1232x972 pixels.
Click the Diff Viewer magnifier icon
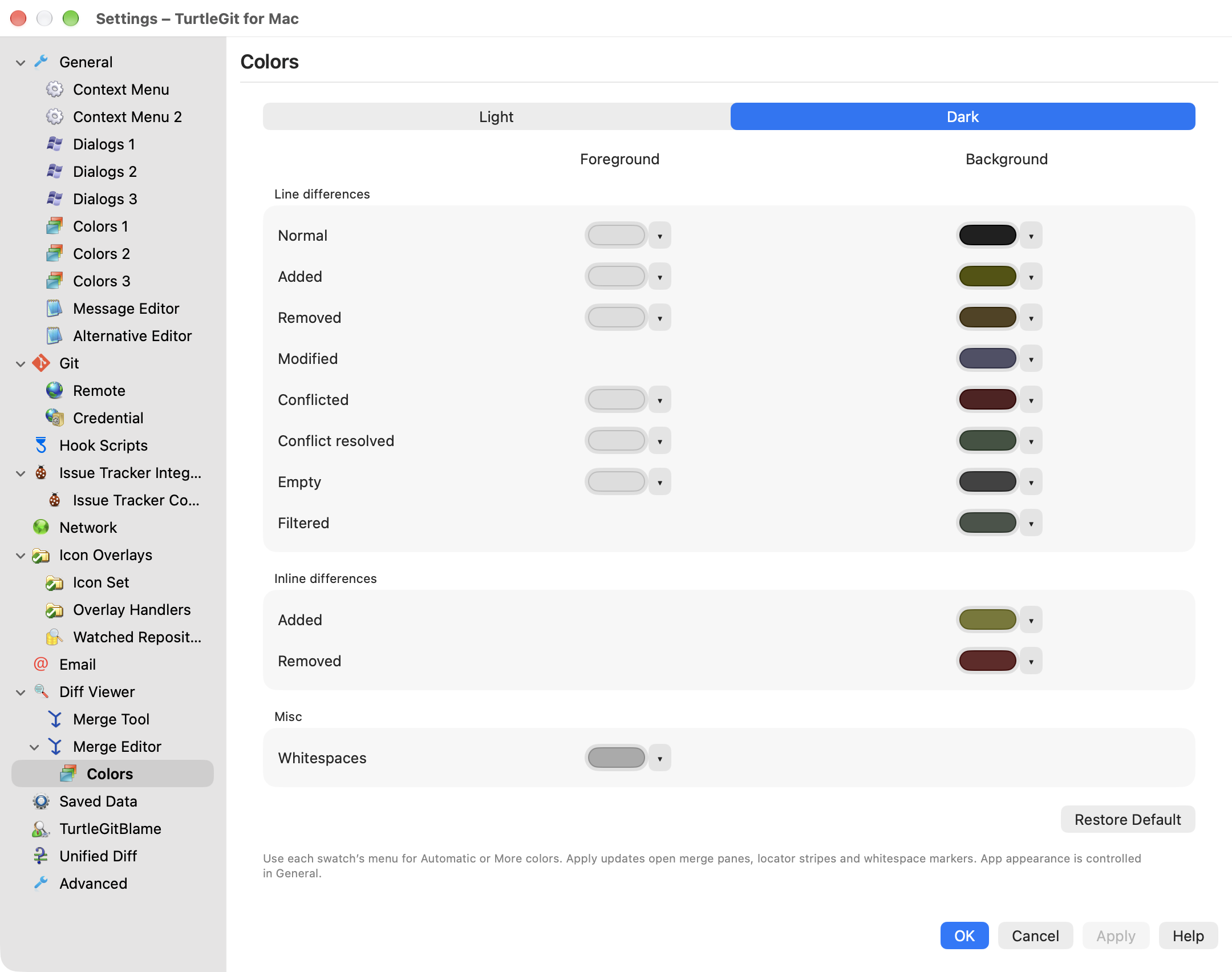(x=41, y=692)
